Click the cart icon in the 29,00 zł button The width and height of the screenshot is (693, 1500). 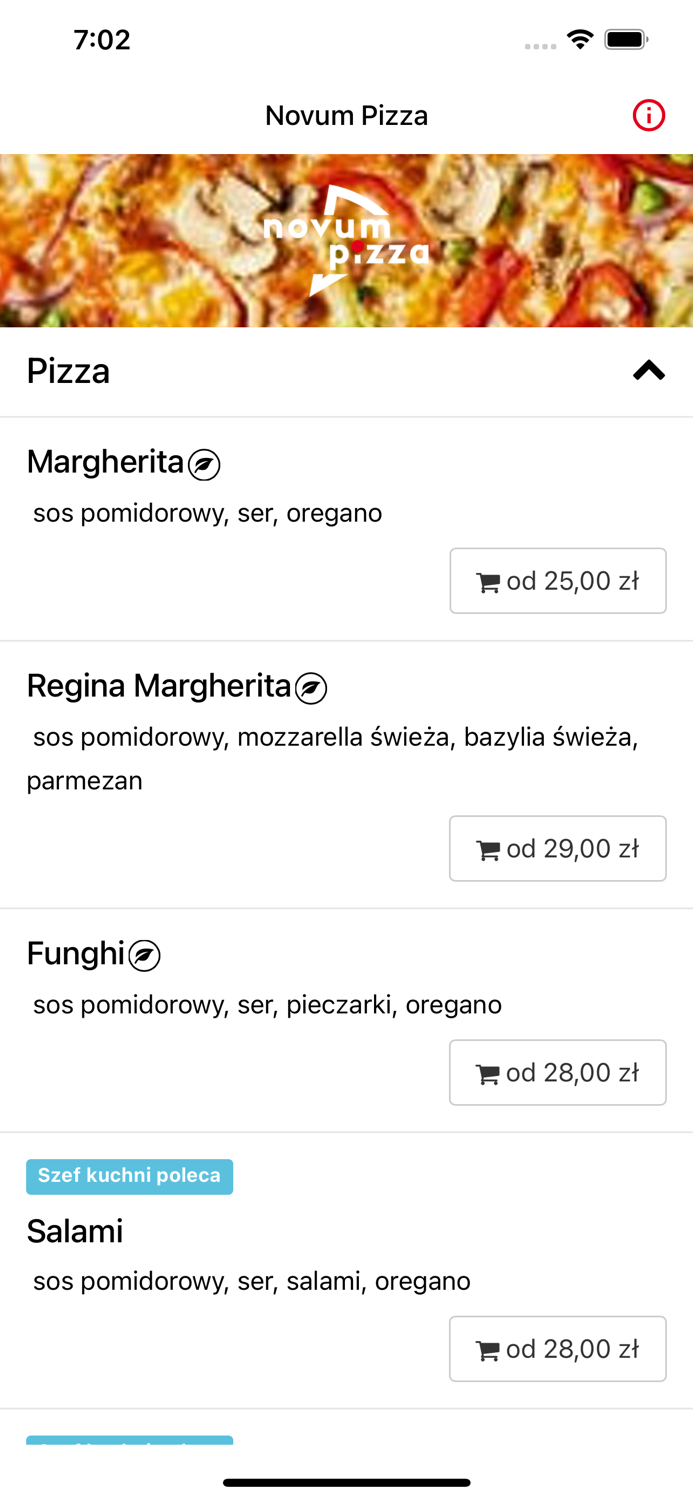point(488,851)
